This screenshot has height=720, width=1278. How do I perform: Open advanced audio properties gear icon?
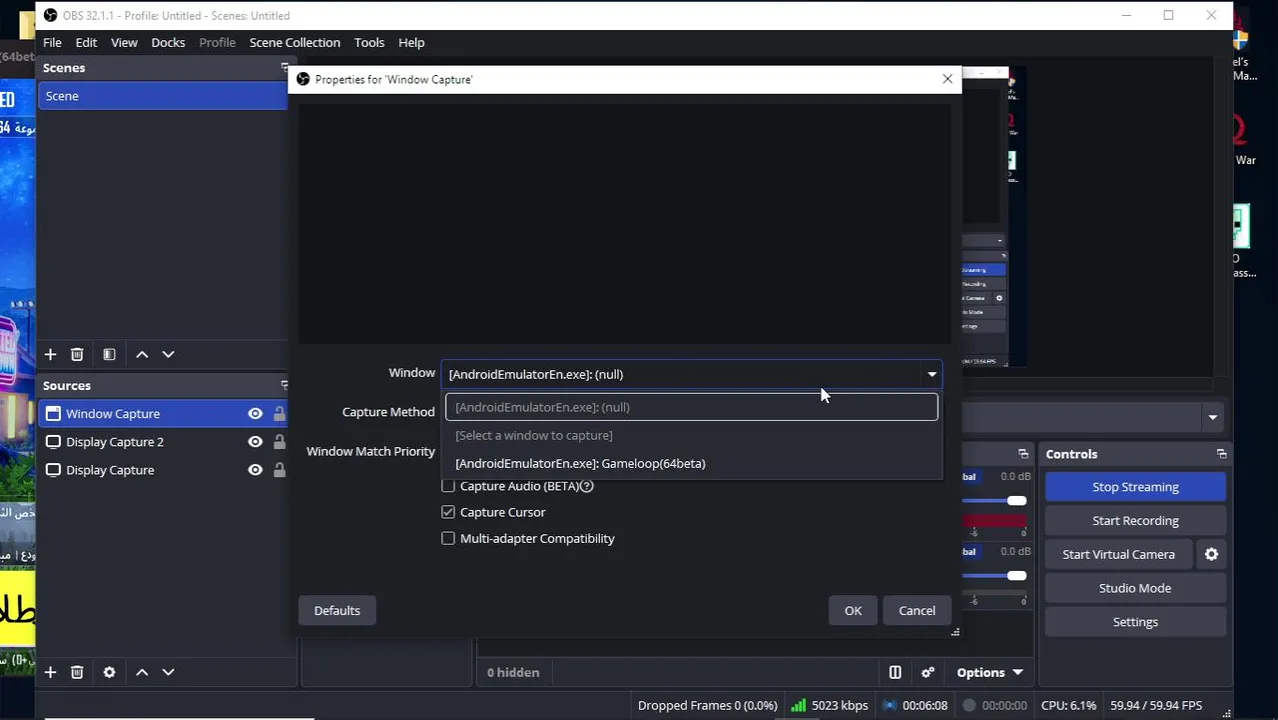click(927, 672)
